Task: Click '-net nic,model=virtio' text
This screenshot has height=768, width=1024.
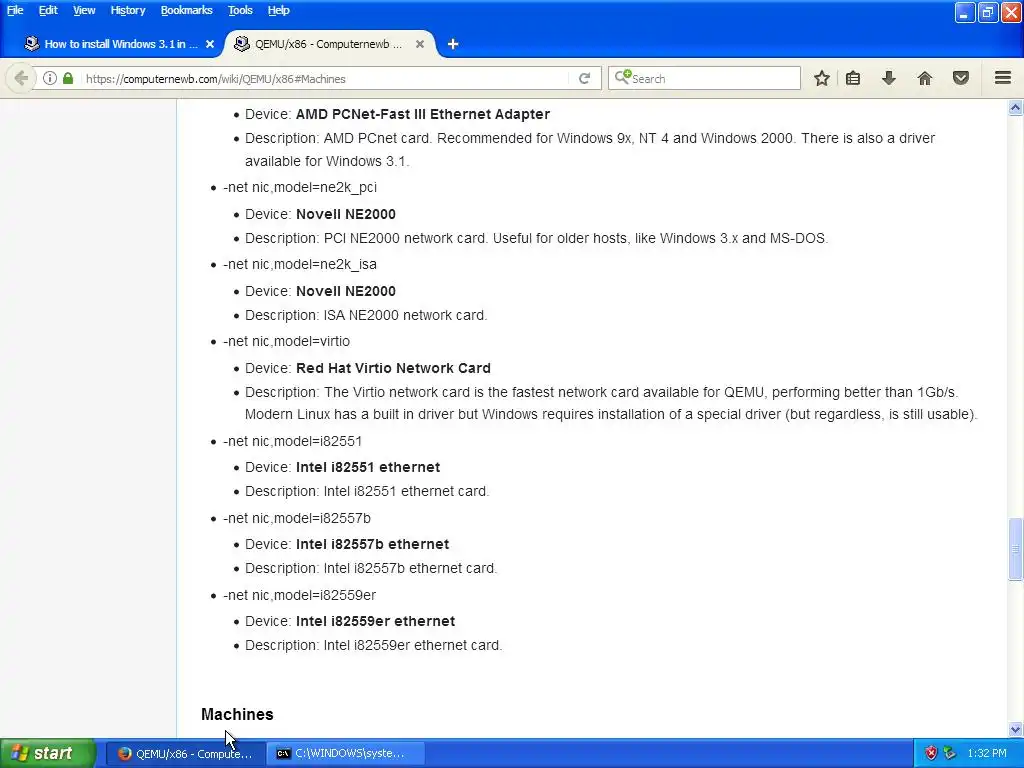Action: click(x=286, y=342)
